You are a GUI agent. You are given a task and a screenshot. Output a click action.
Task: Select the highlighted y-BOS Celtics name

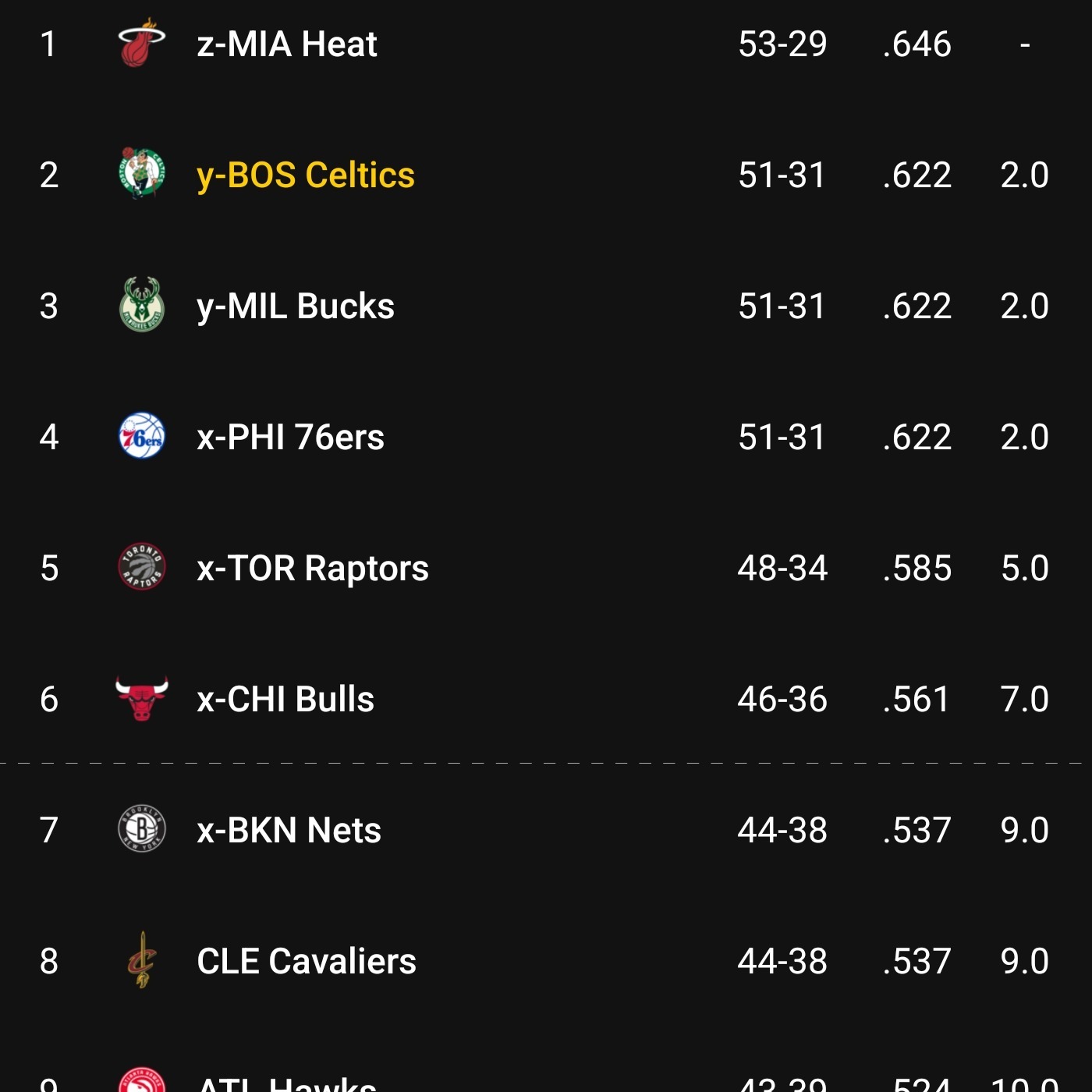point(305,175)
